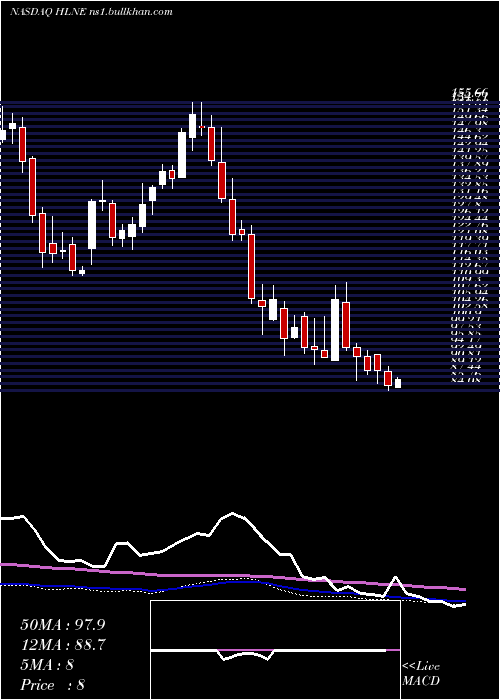Screen dimensions: 500x700
Task: Click the 5MA : 8 label
Action: tap(47, 665)
